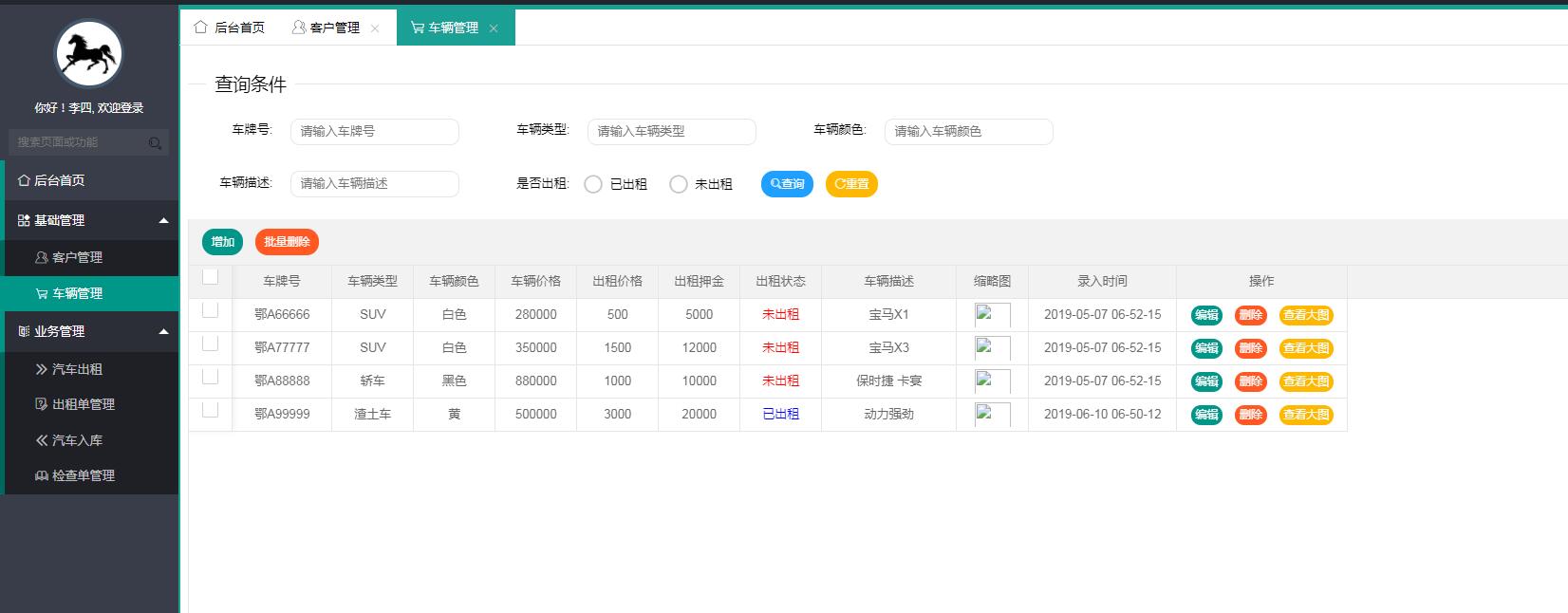
Task: Click the horse logo avatar
Action: [88, 54]
